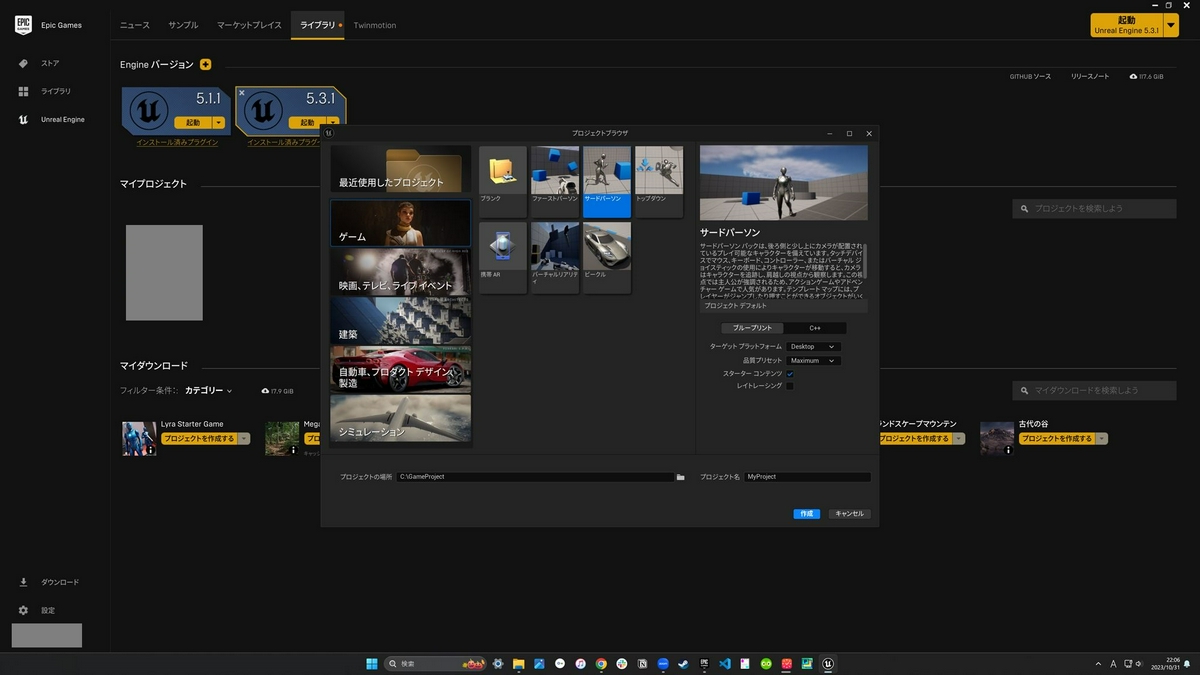Expand Lyra Starter Game create-project dropdown arrow
This screenshot has height=675, width=1200.
(244, 439)
